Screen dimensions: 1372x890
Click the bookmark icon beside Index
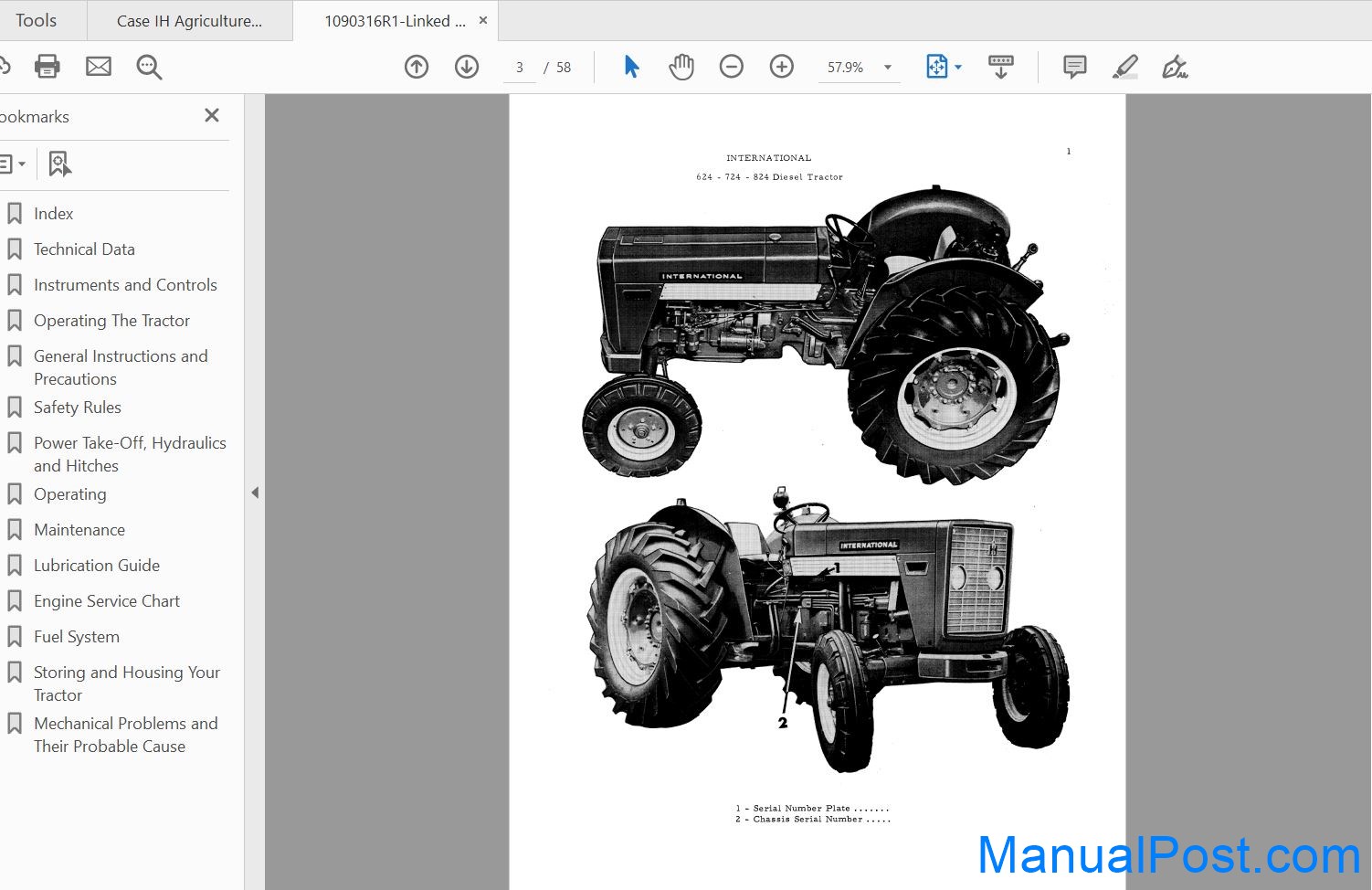[15, 214]
